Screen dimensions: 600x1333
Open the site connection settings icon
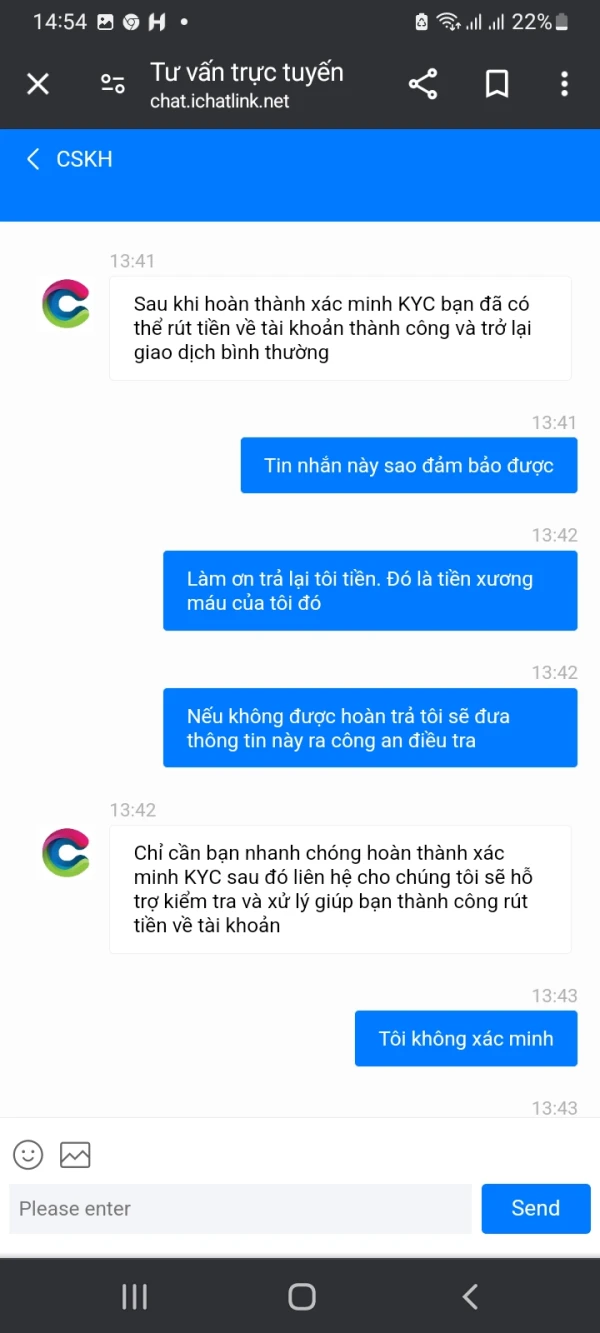click(x=112, y=84)
